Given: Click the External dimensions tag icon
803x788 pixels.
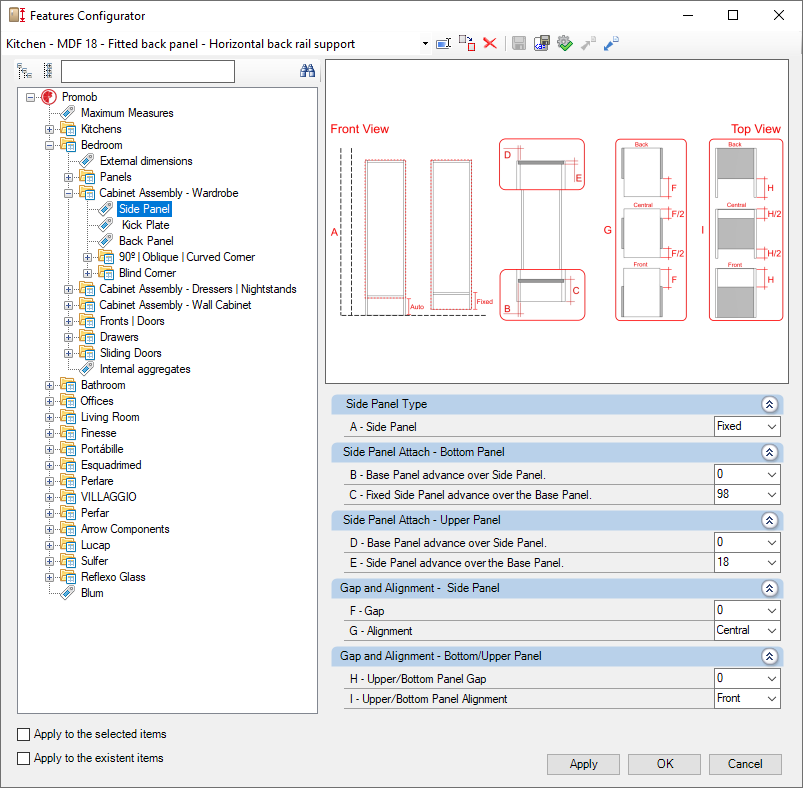Looking at the screenshot, I should coord(87,161).
